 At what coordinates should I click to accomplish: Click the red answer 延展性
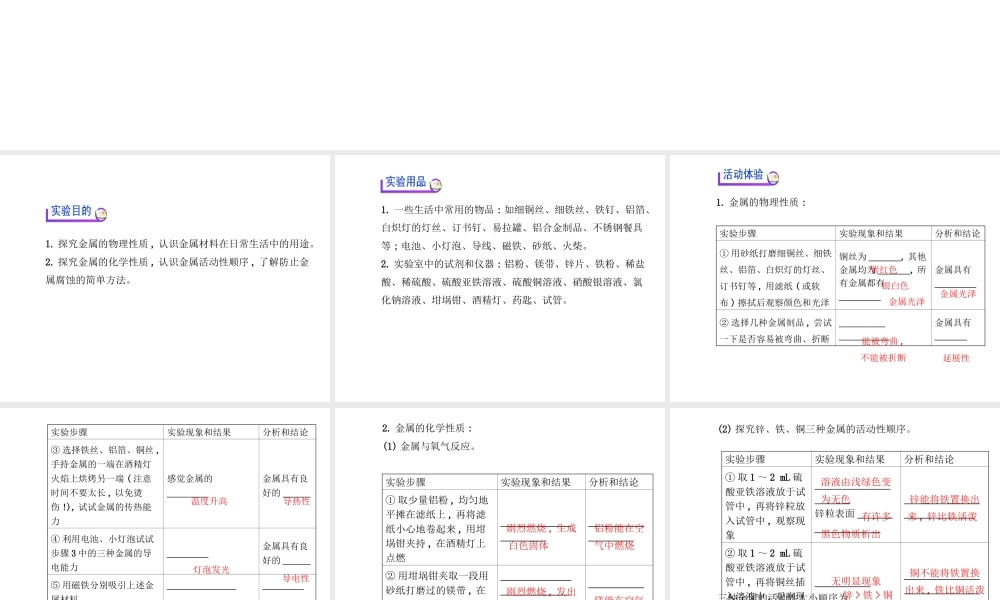(956, 358)
